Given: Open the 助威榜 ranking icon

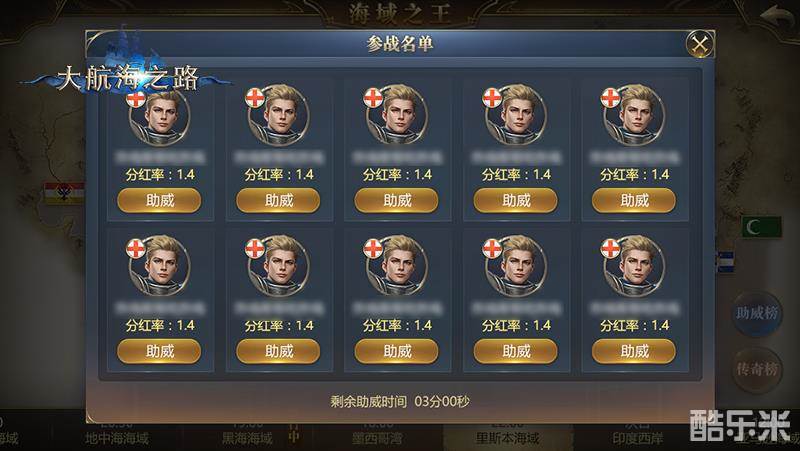Looking at the screenshot, I should 757,313.
